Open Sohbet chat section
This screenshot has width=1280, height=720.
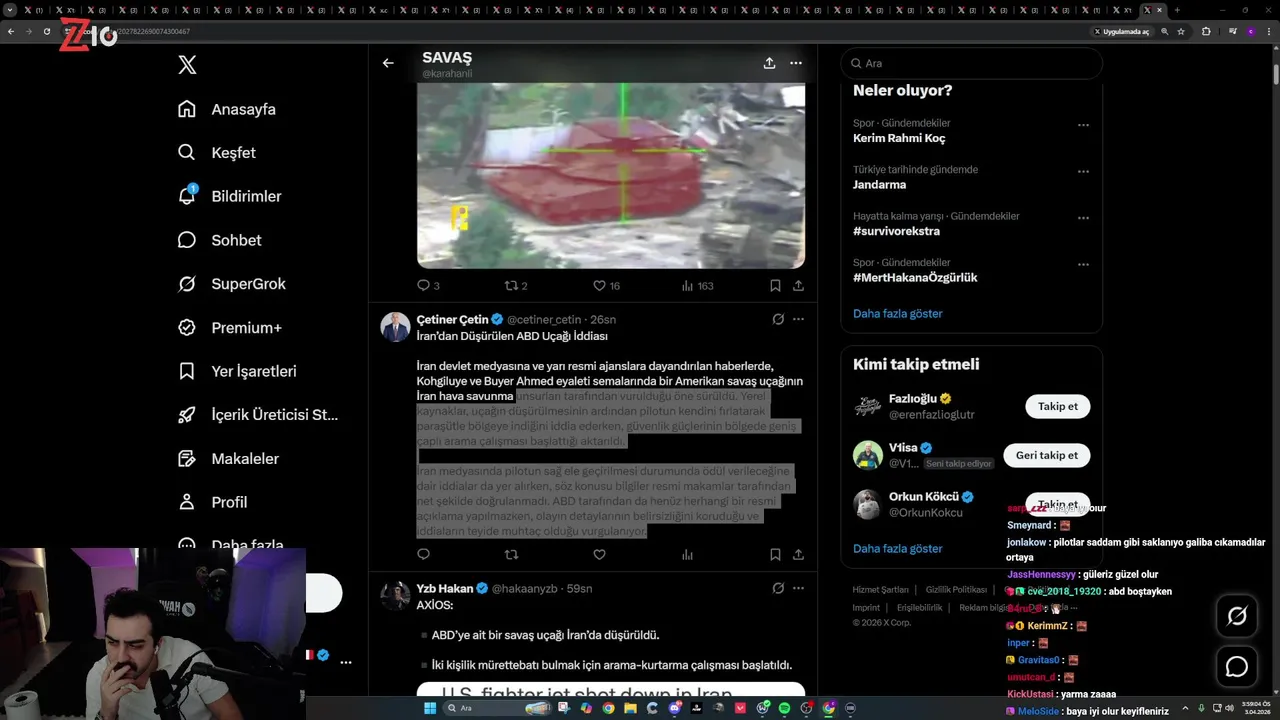click(x=219, y=240)
